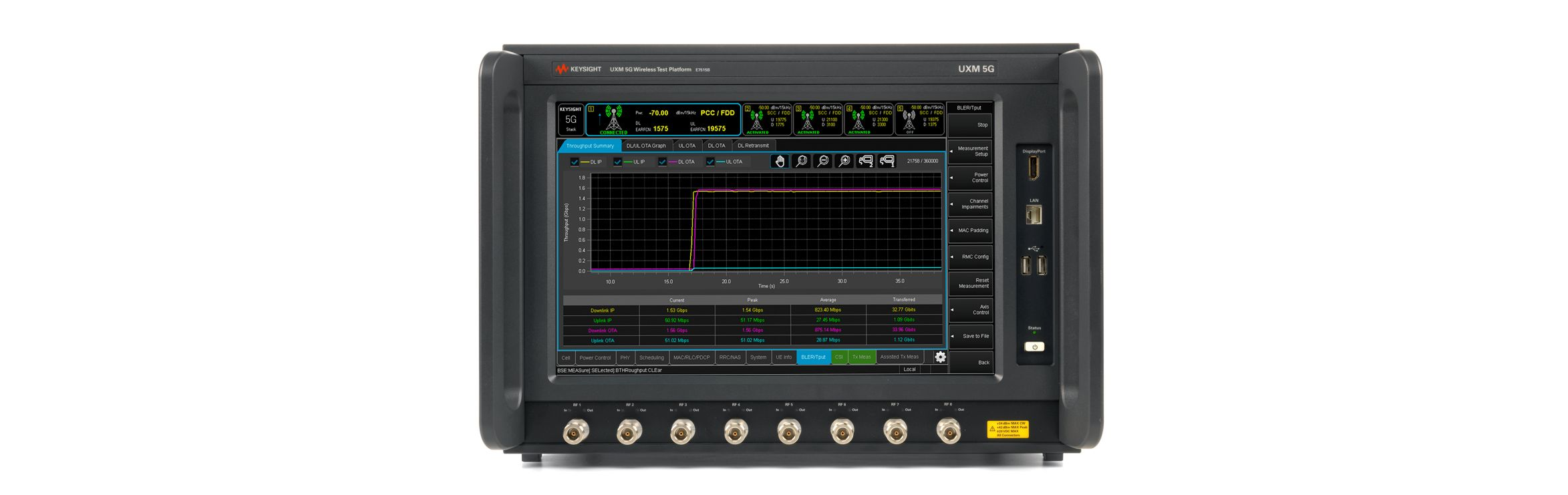Expand the Channel Impairments softkey
The height and width of the screenshot is (495, 1568).
click(x=970, y=204)
